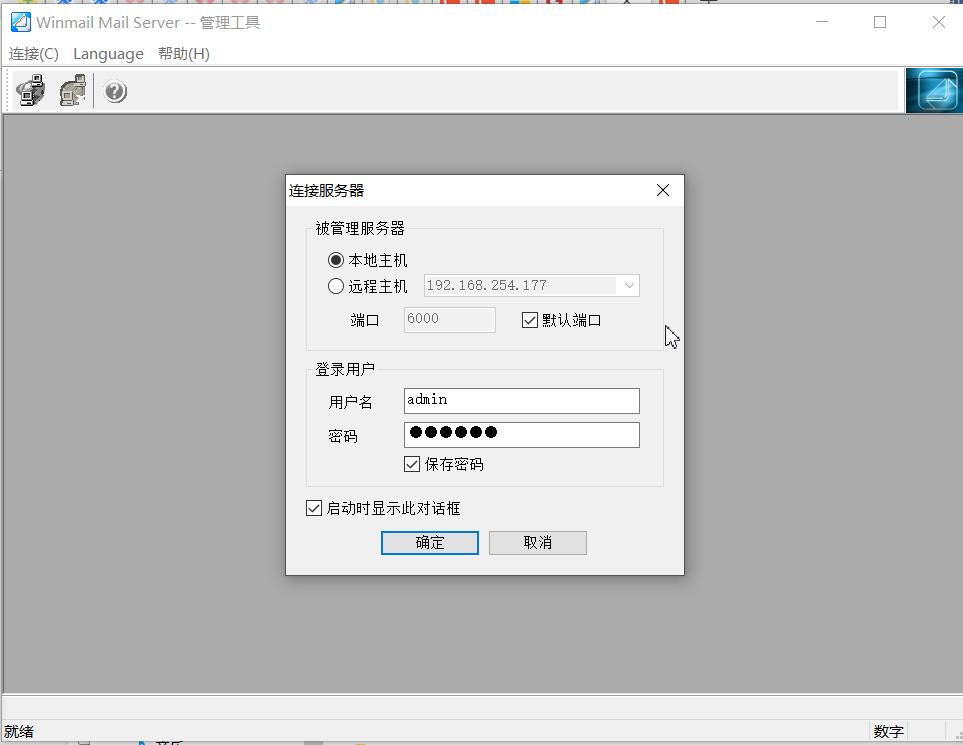963x745 pixels.
Task: Select the connect-to-server toolbar icon
Action: point(30,90)
